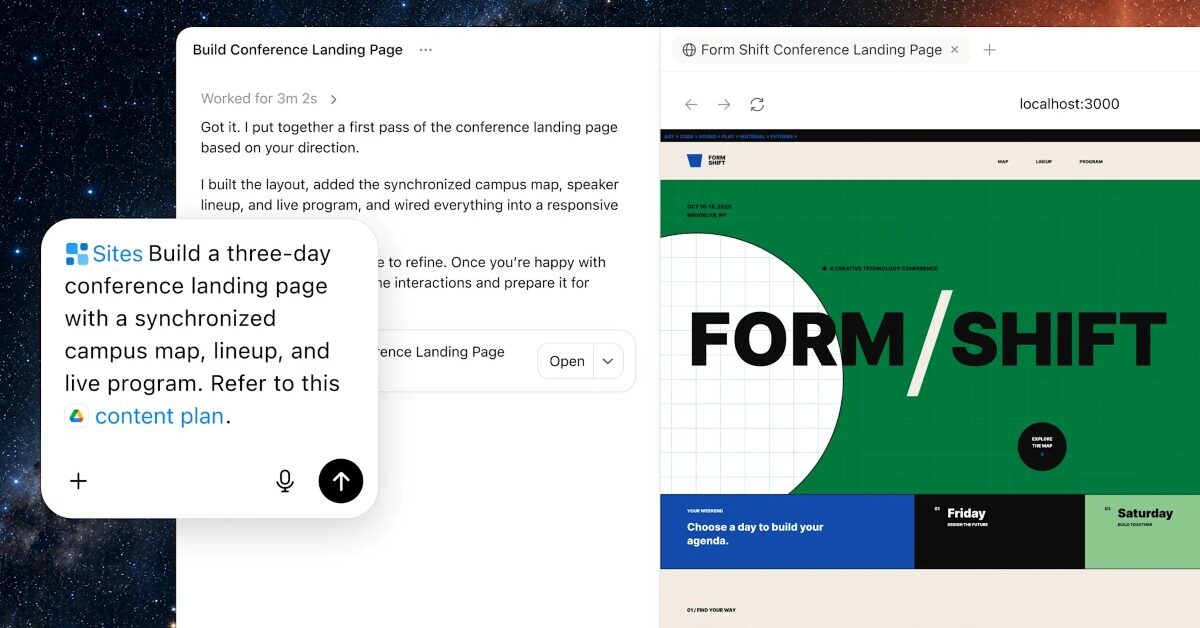Click the Open button for the landing page
The width and height of the screenshot is (1200, 628).
[x=566, y=361]
